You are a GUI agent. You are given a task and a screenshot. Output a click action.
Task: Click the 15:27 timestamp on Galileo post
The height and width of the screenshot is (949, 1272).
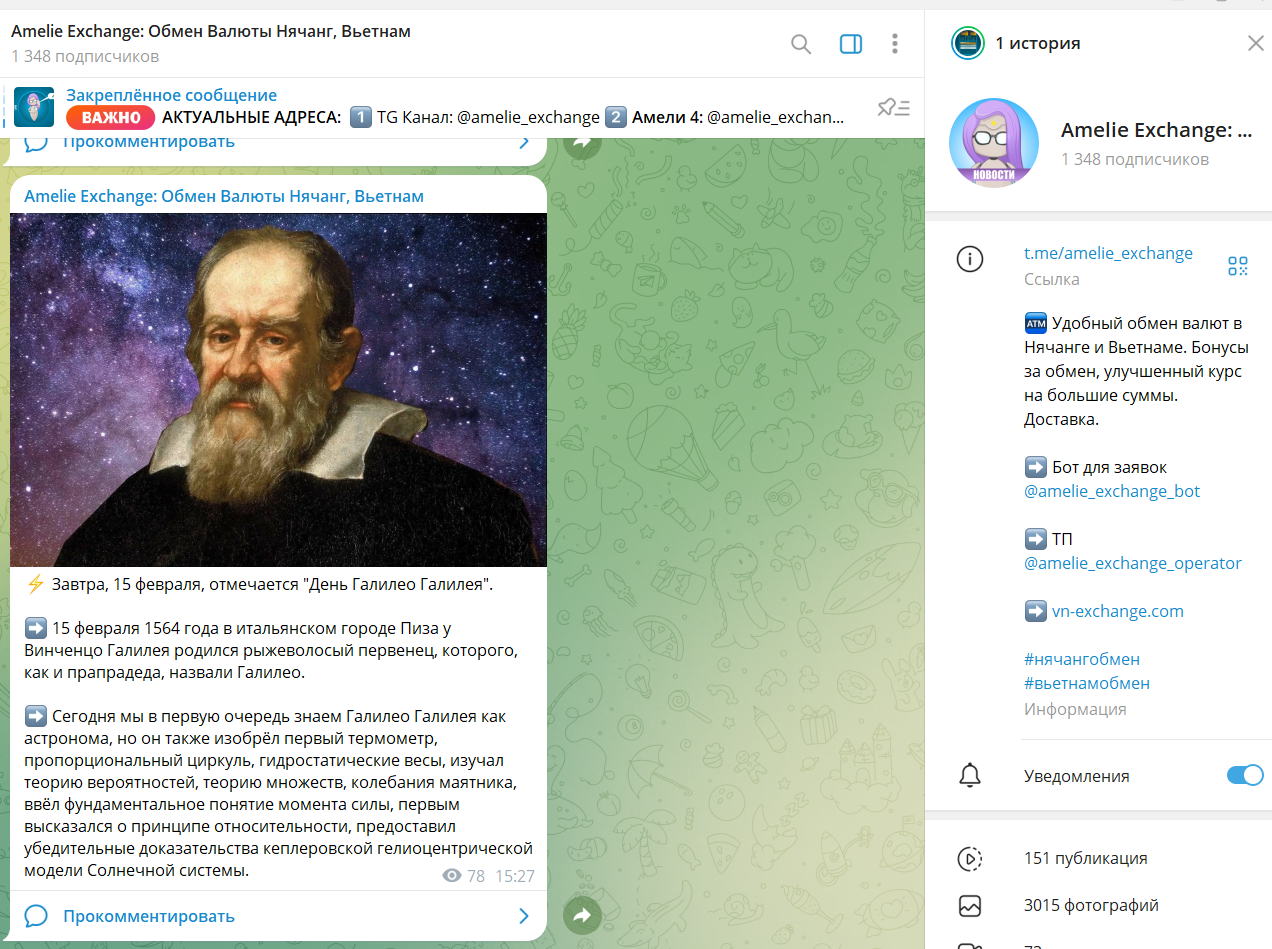pos(515,876)
